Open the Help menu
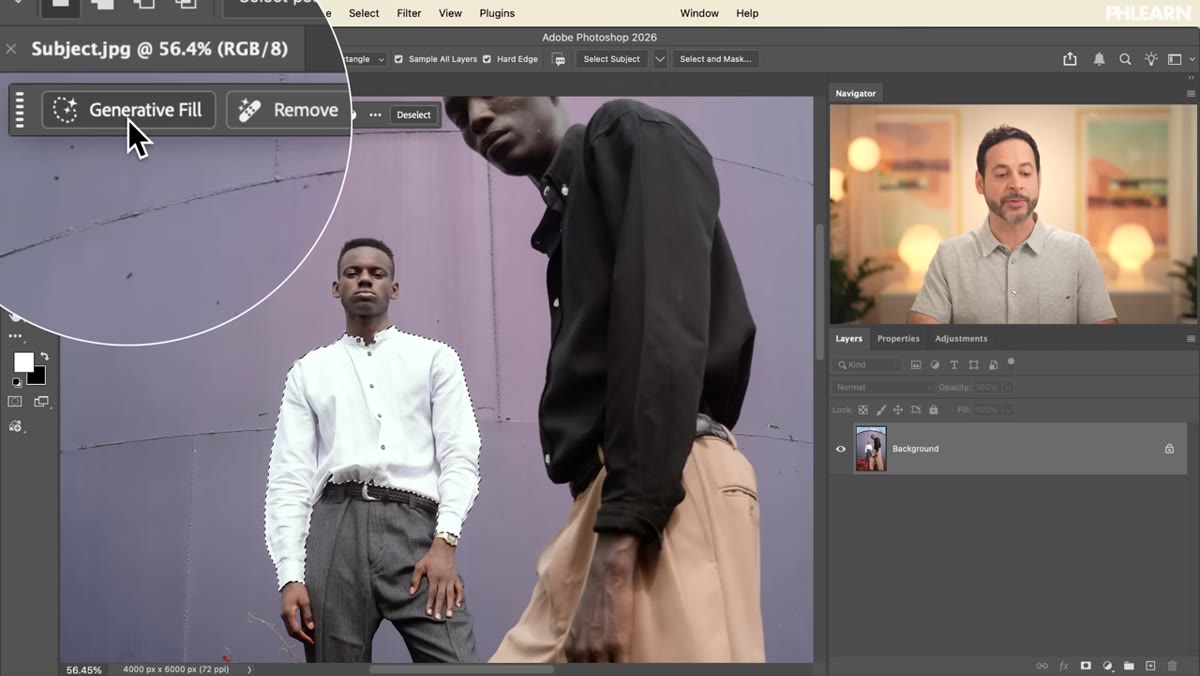Screen dimensions: 1200x676 click(747, 13)
